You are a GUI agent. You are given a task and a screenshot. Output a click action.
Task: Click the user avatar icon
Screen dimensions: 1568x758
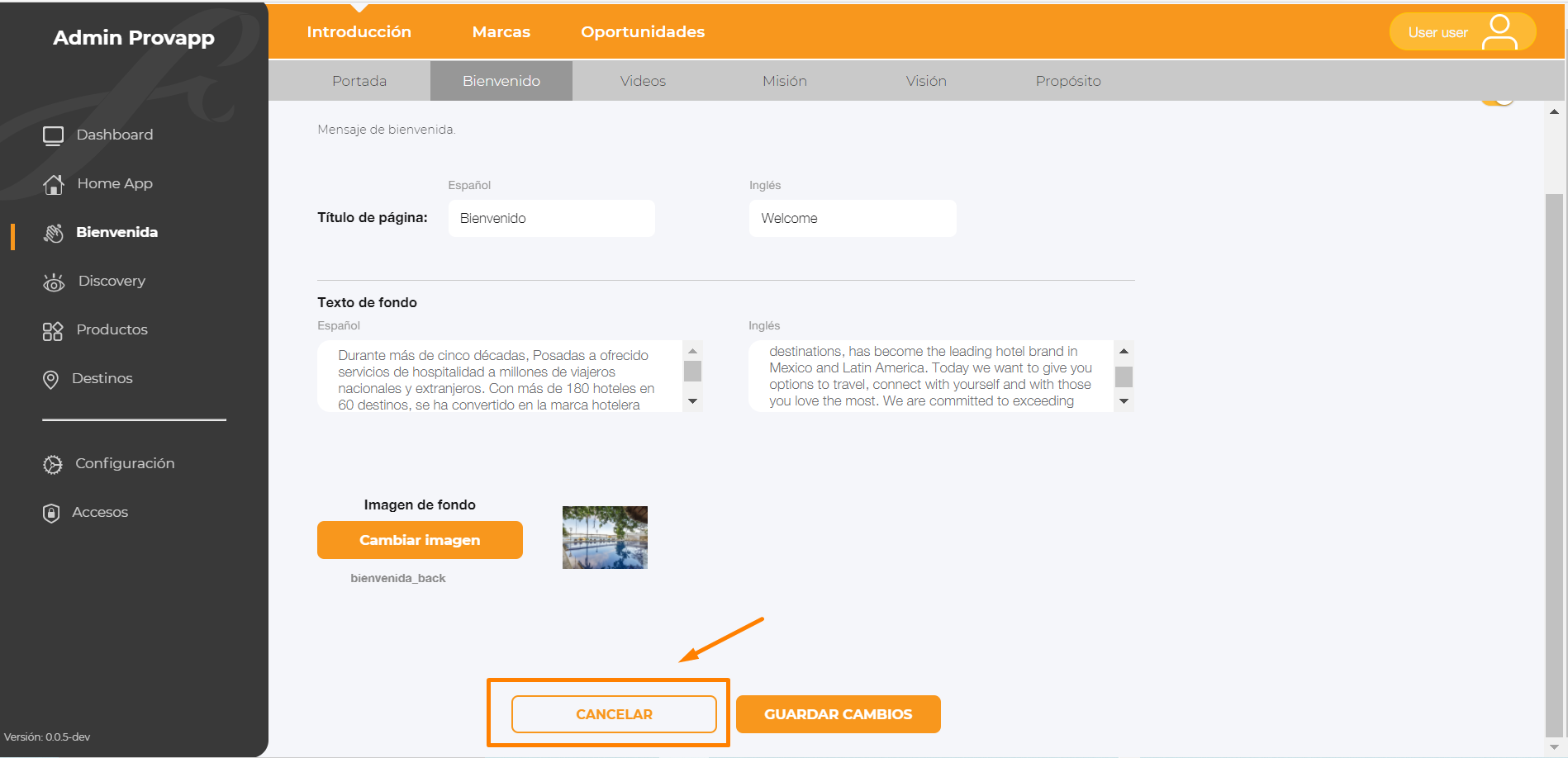[1499, 32]
